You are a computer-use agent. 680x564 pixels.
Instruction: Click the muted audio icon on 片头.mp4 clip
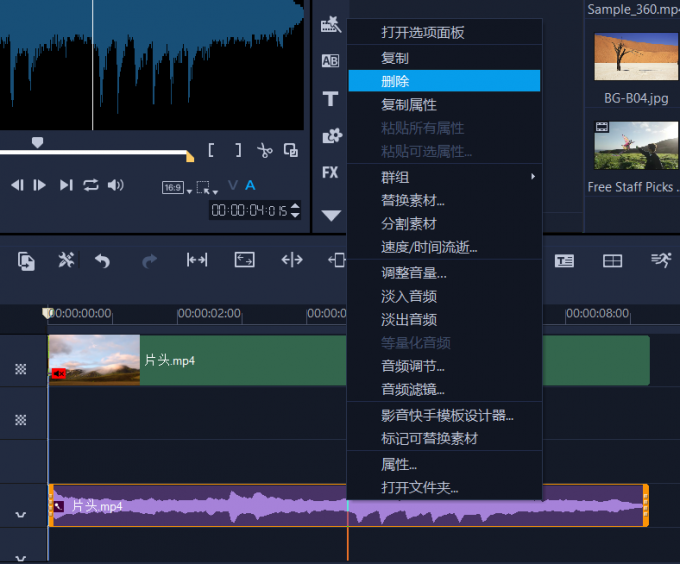pos(59,373)
